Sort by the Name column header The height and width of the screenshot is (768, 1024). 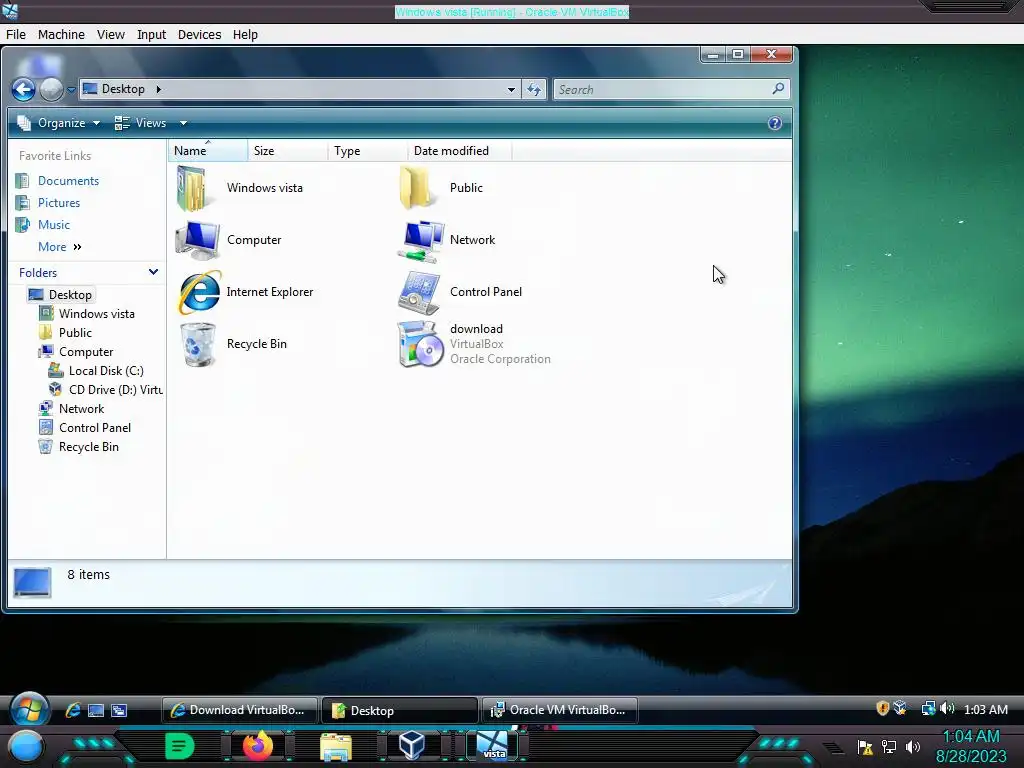point(208,151)
